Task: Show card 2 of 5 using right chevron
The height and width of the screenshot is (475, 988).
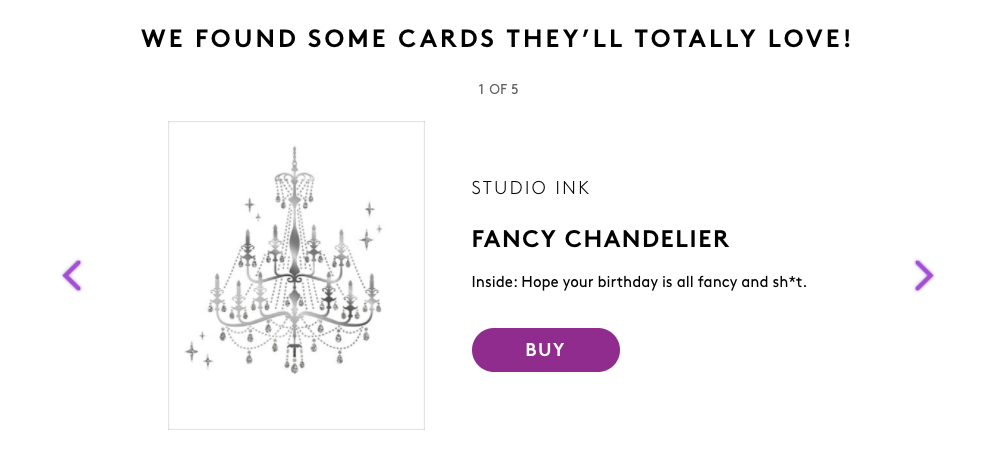Action: (x=923, y=275)
